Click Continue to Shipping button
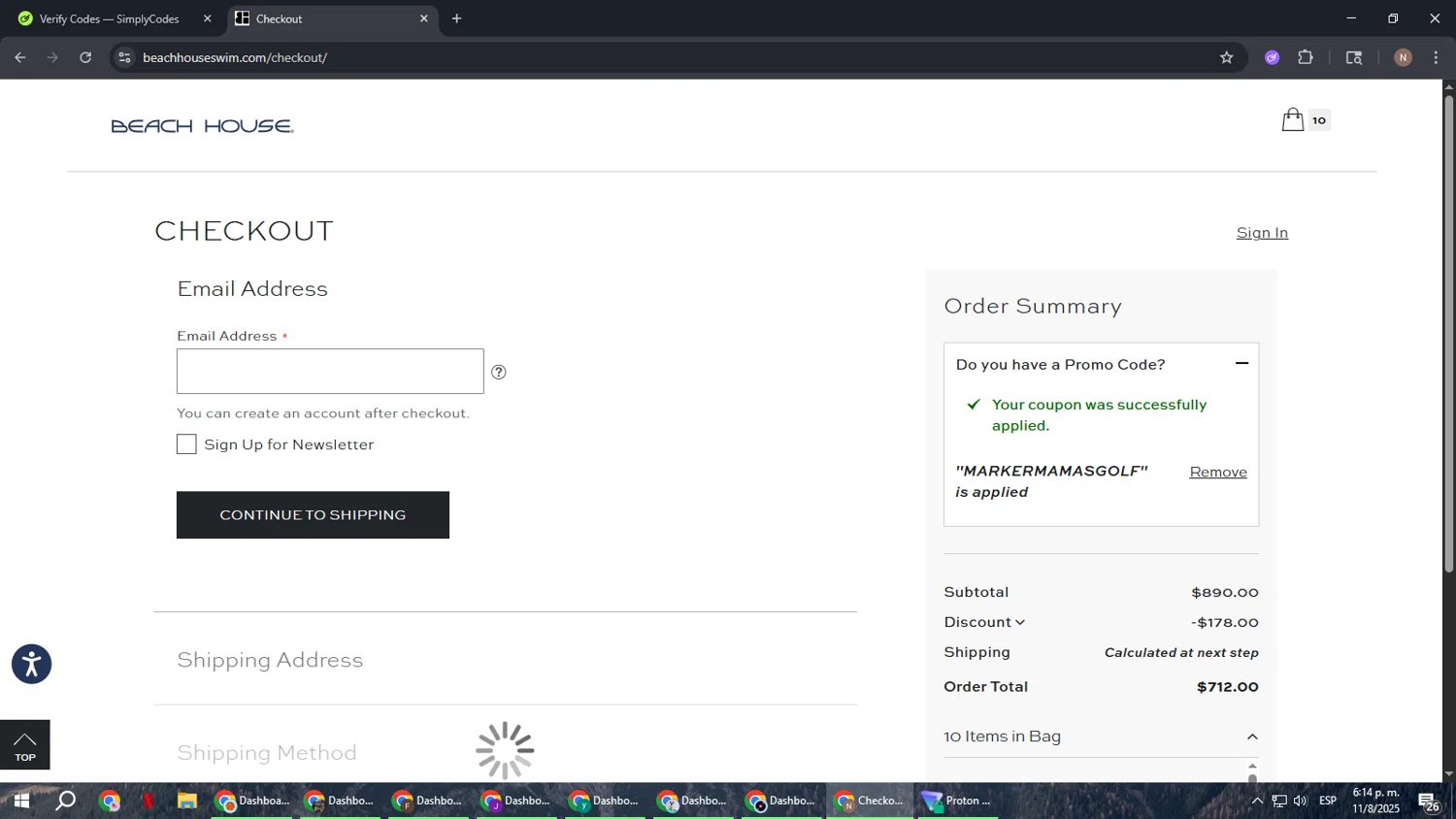Screen dimensions: 1456x819 [313, 514]
